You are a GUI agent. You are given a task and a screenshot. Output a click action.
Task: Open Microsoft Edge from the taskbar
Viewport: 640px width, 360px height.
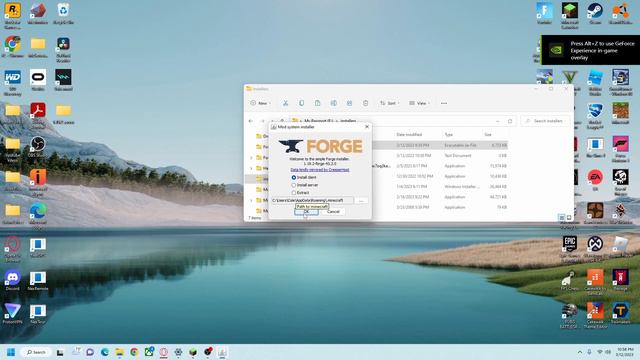pos(105,352)
